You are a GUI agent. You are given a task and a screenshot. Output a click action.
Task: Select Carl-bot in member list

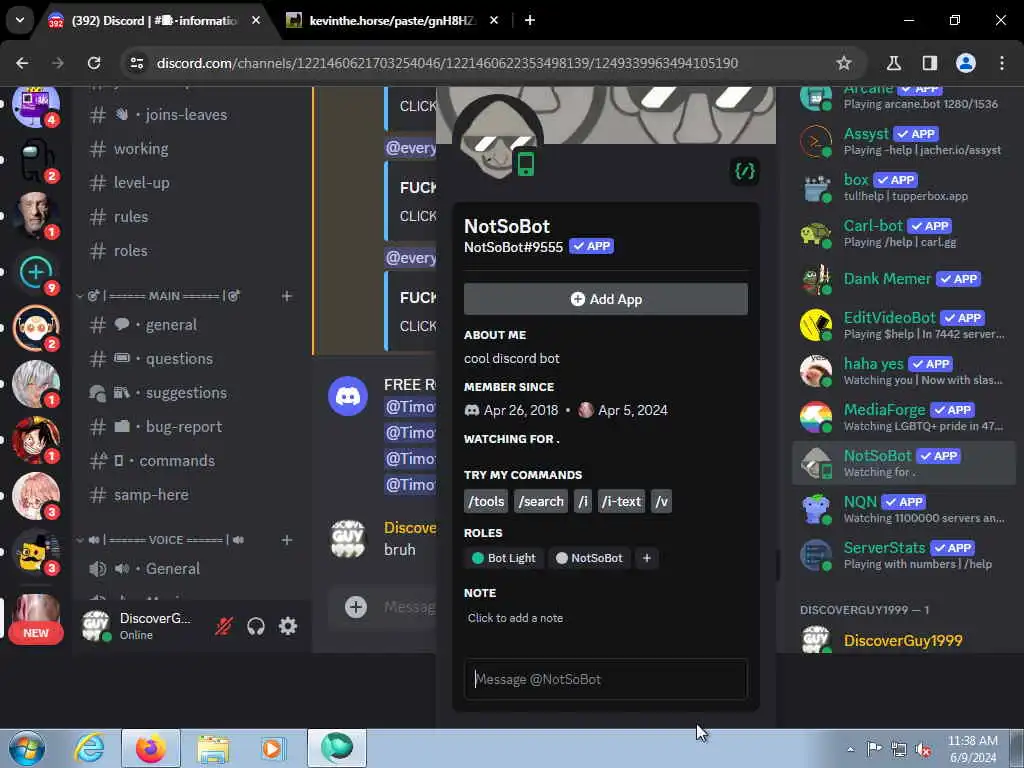tap(904, 233)
